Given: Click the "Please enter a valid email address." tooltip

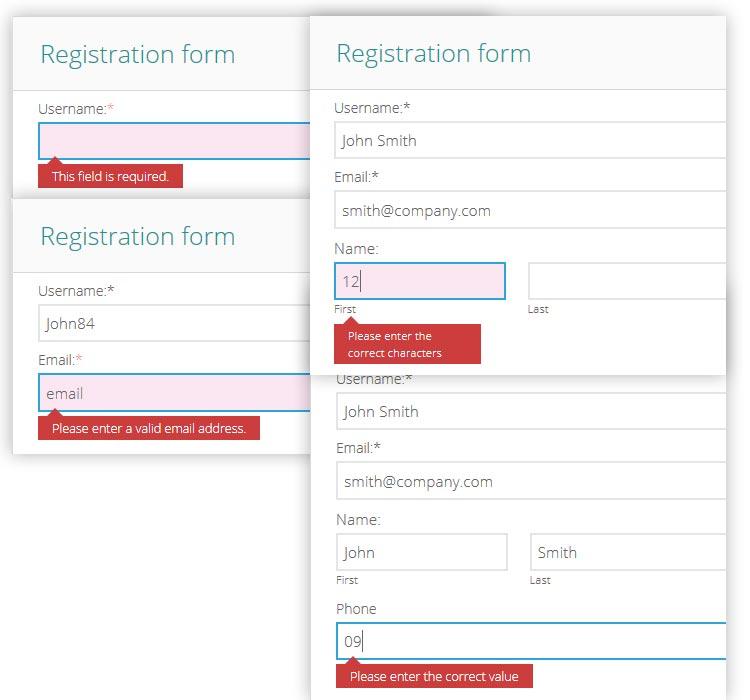Looking at the screenshot, I should 148,428.
